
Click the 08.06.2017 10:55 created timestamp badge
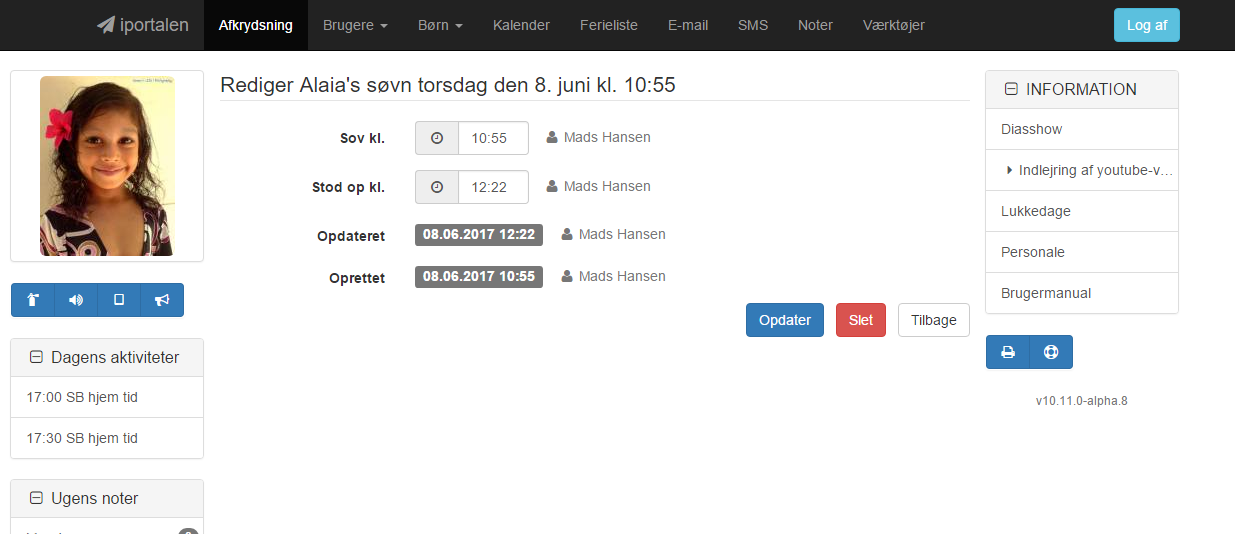click(479, 276)
